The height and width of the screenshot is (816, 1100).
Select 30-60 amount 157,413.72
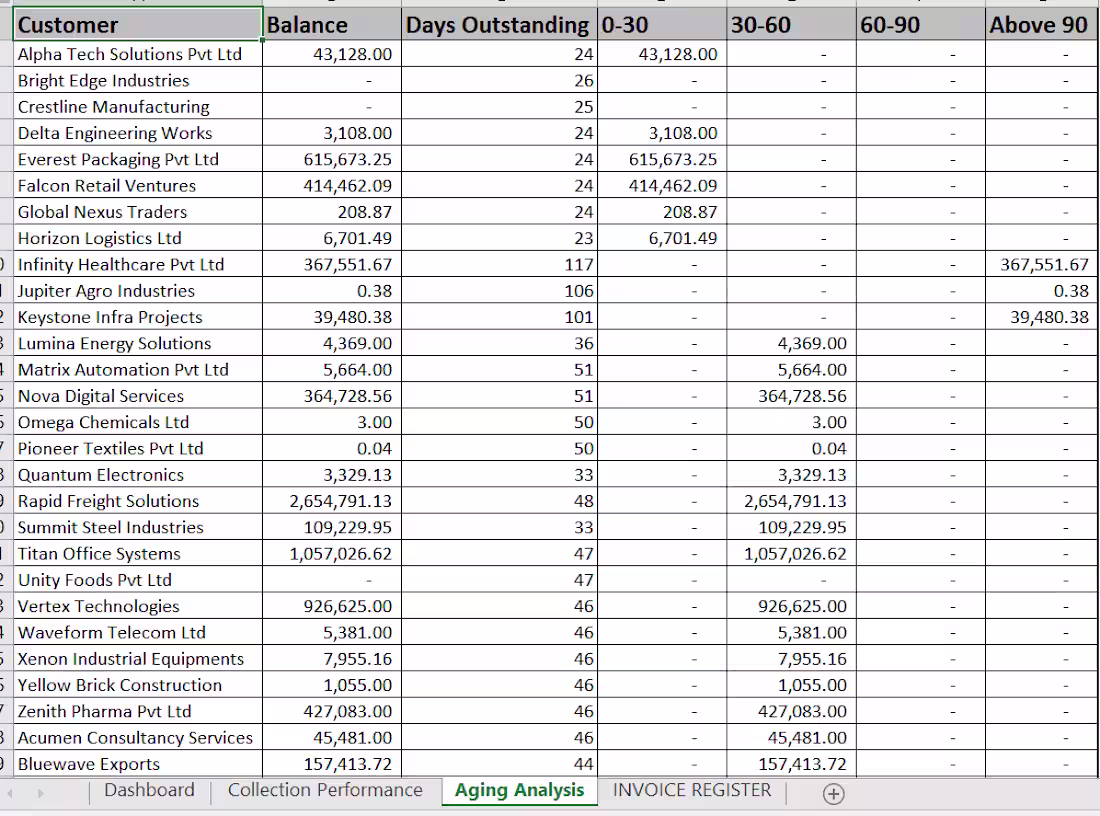pyautogui.click(x=791, y=764)
